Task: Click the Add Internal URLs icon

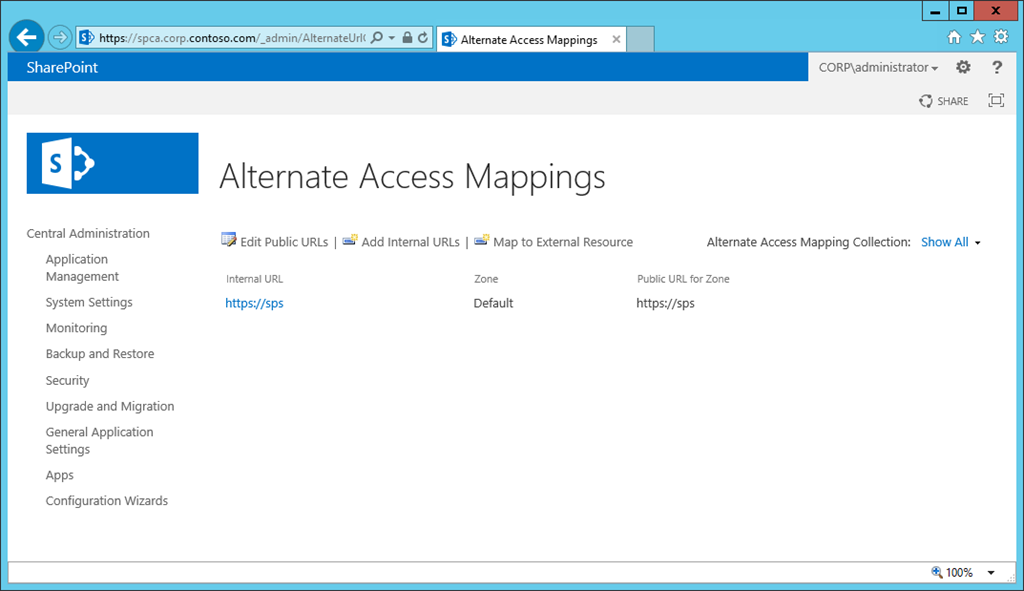Action: [350, 240]
